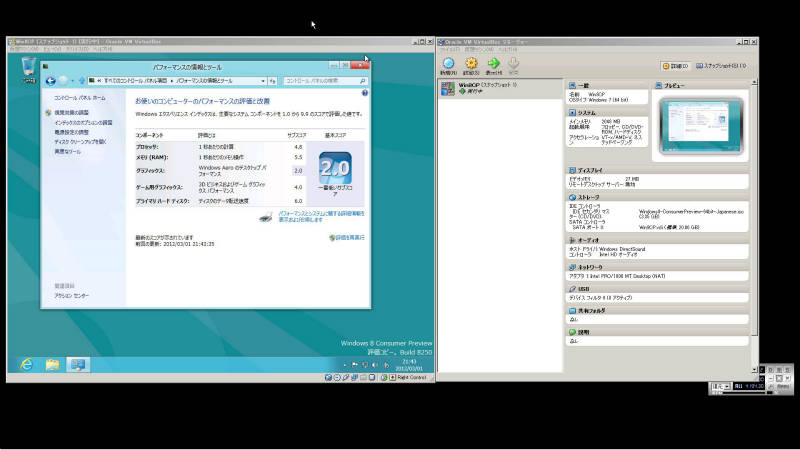800x450 pixels.
Task: Open VM Settings (設定) gear icon
Action: click(470, 64)
